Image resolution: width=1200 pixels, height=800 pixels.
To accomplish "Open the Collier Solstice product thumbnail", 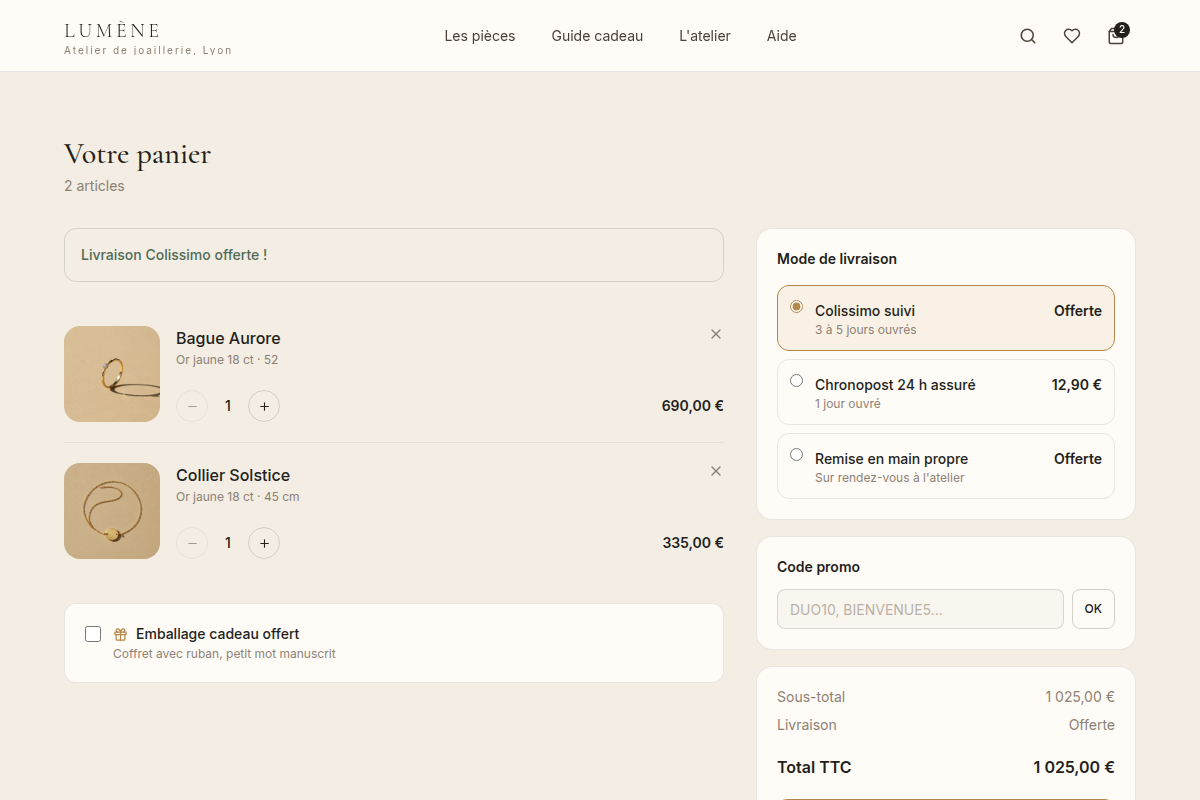I will [112, 511].
